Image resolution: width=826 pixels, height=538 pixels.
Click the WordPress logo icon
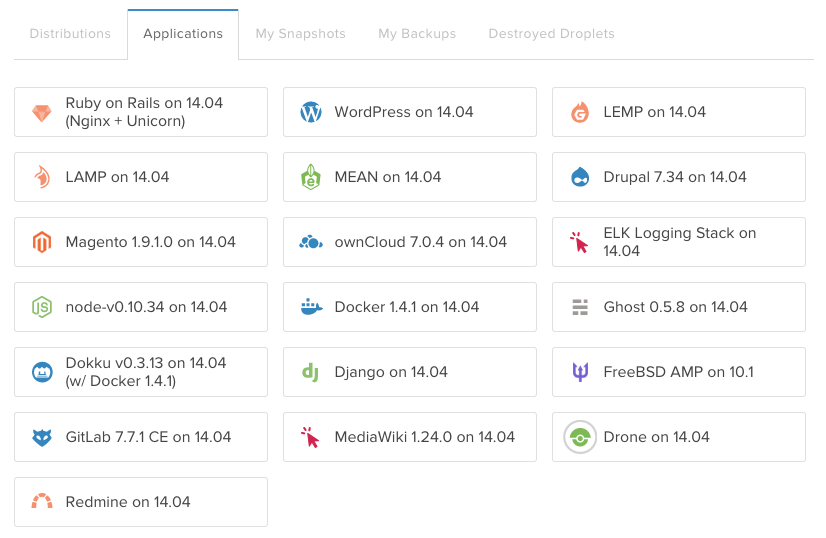click(x=311, y=112)
